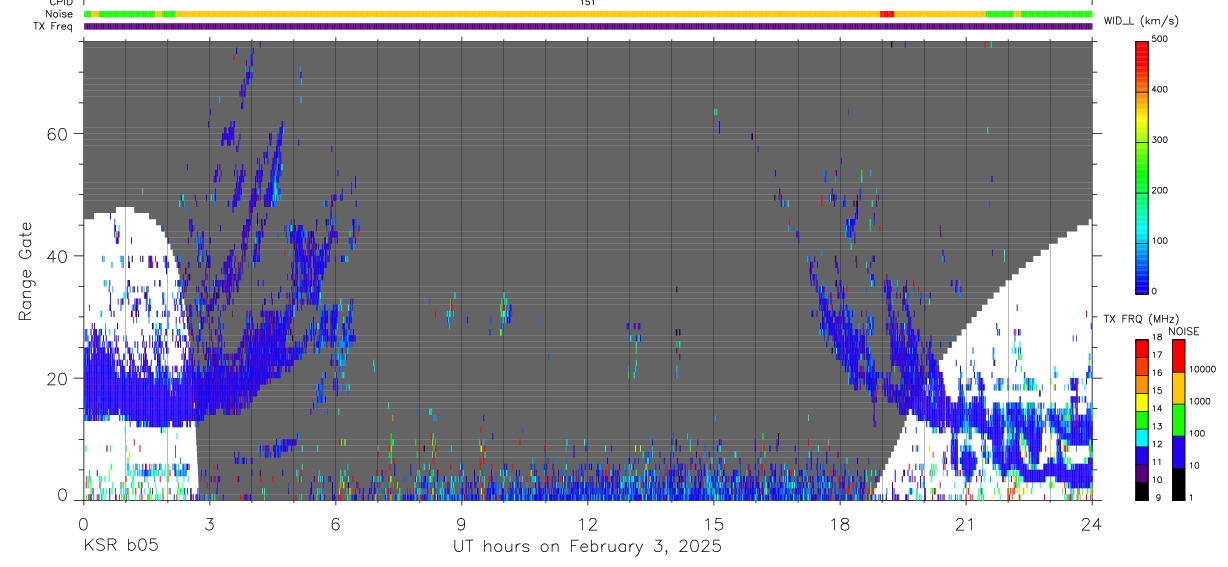The height and width of the screenshot is (567, 1228).
Task: Click the '18' tick on UT hours axis
Action: tap(840, 523)
